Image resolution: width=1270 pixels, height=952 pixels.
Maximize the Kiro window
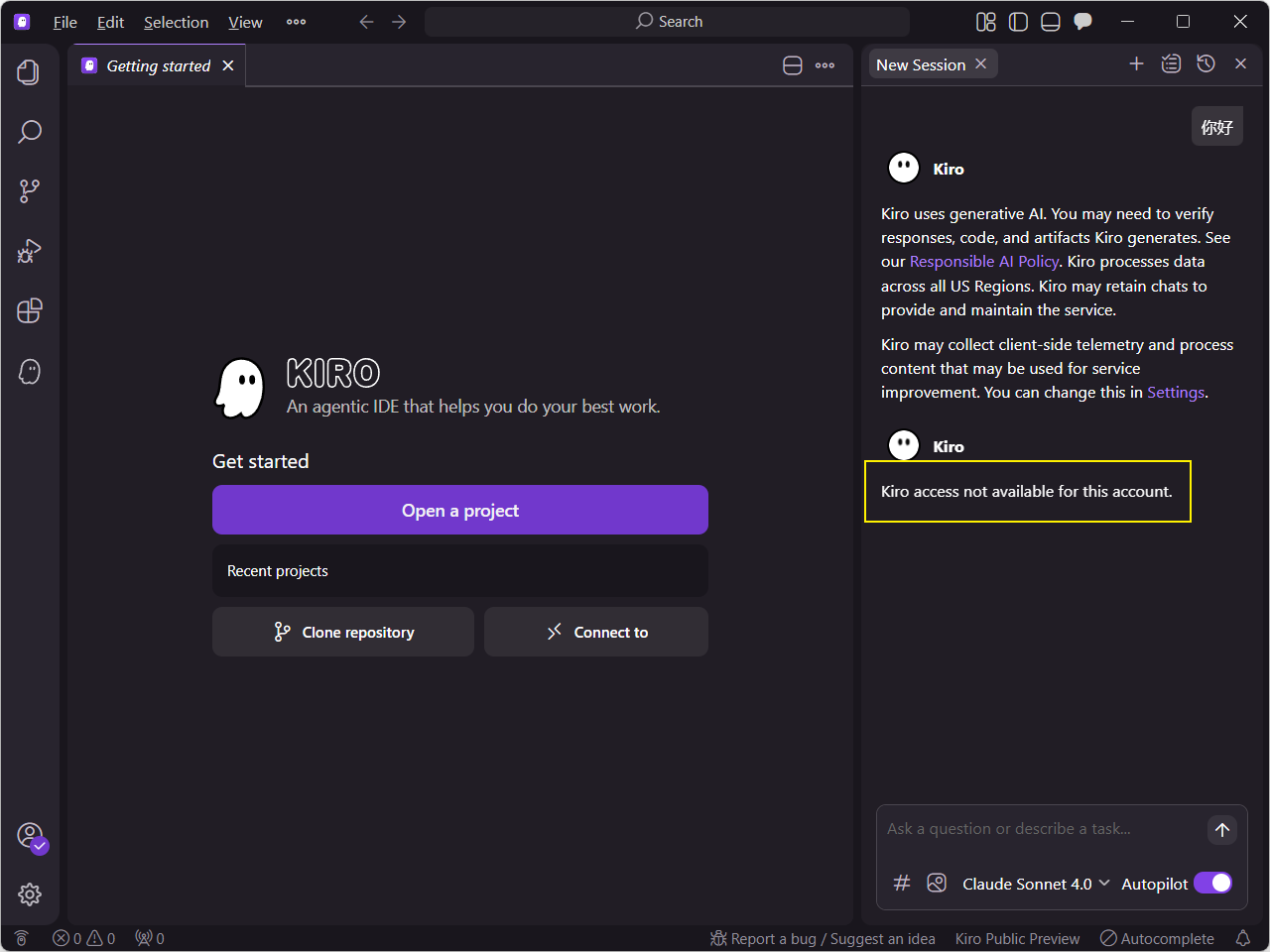click(1183, 22)
